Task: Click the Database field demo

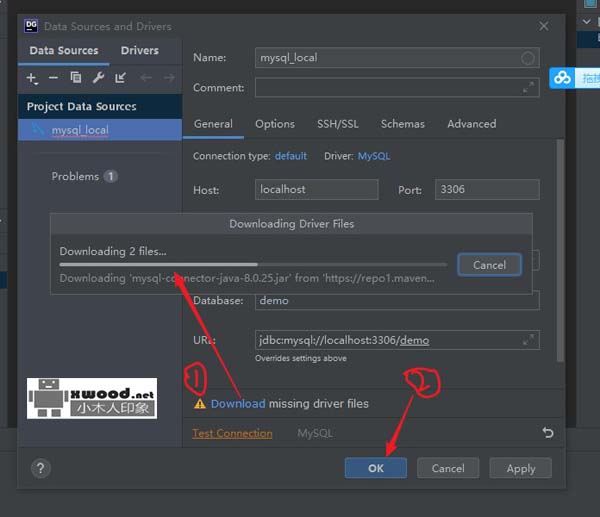Action: click(397, 301)
